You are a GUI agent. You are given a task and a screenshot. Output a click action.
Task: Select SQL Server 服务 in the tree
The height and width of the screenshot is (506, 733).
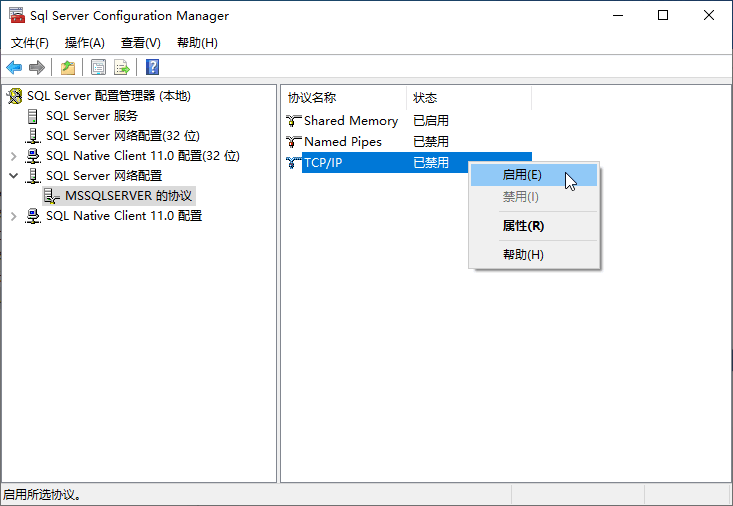point(92,116)
